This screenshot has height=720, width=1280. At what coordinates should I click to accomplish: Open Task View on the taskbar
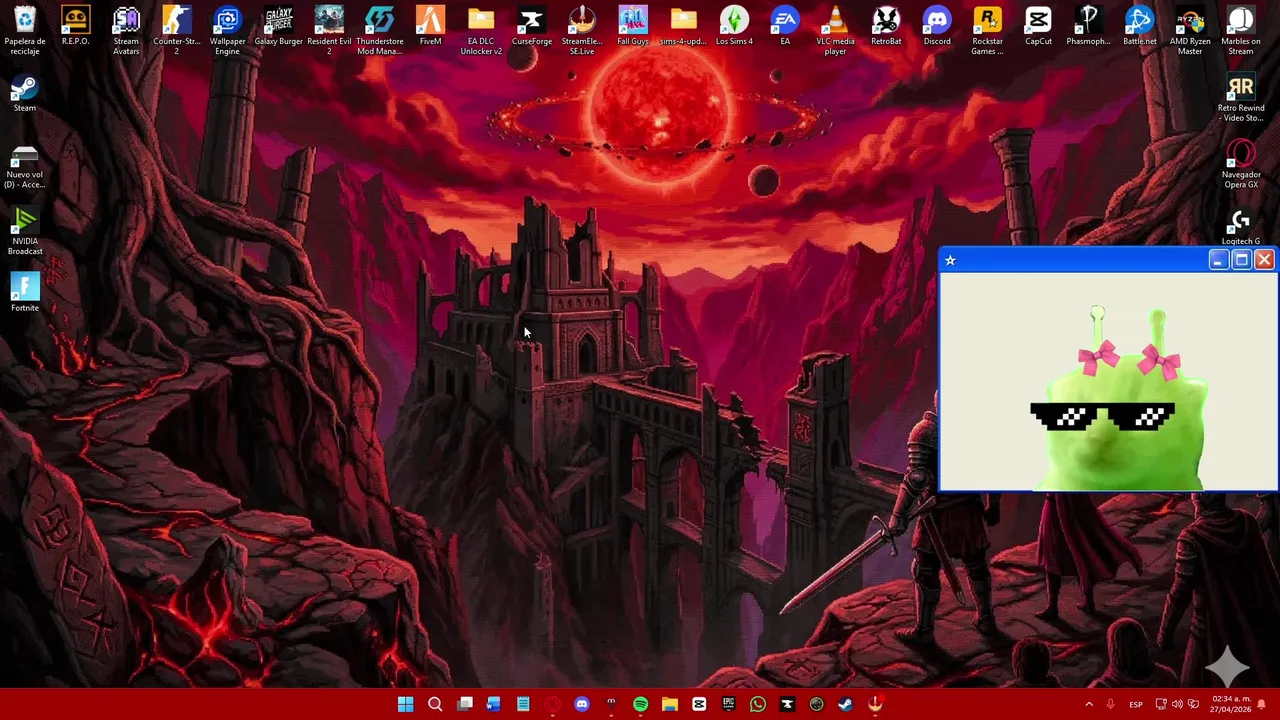coord(465,705)
